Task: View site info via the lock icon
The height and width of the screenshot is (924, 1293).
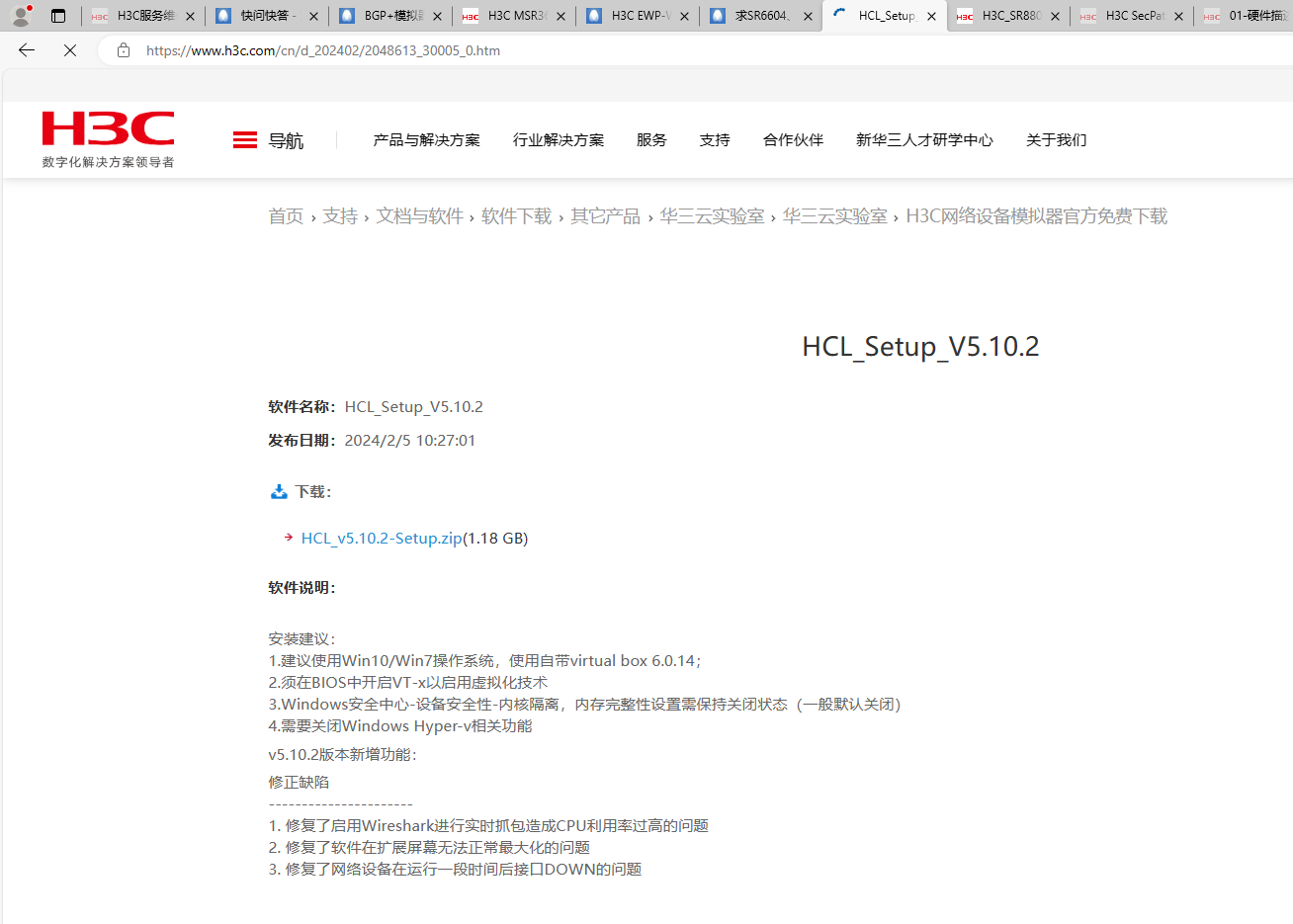Action: tap(124, 50)
